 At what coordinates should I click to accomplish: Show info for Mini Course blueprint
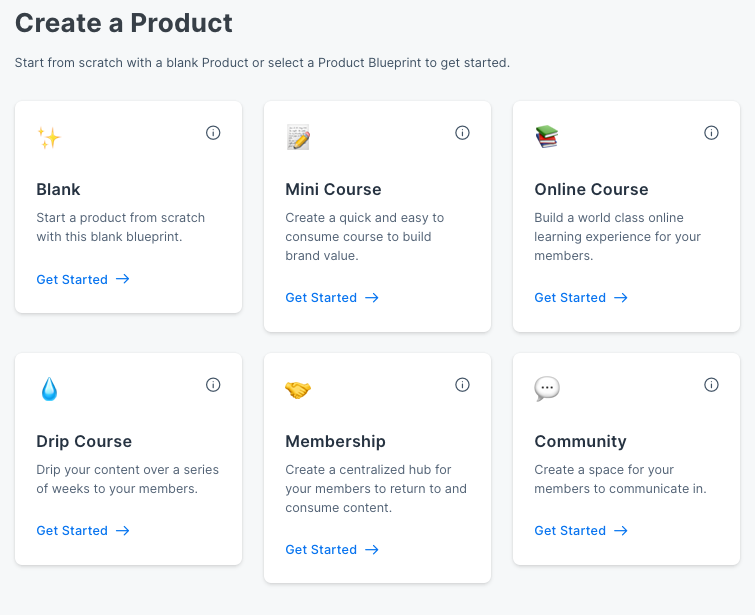click(462, 133)
